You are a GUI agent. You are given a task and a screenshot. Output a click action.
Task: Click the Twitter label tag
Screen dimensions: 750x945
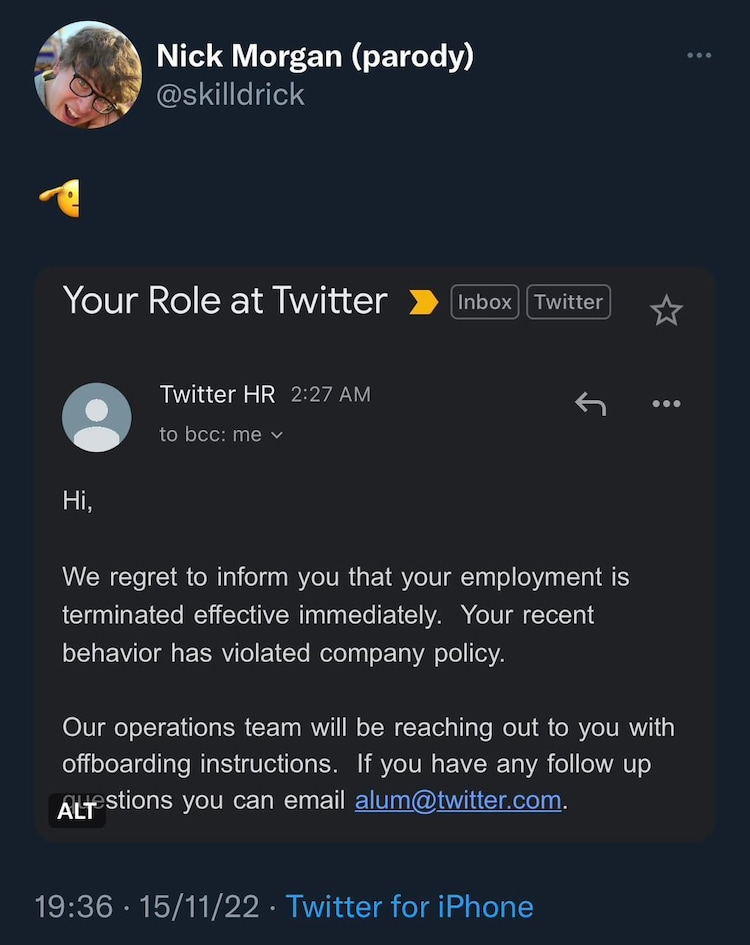568,302
